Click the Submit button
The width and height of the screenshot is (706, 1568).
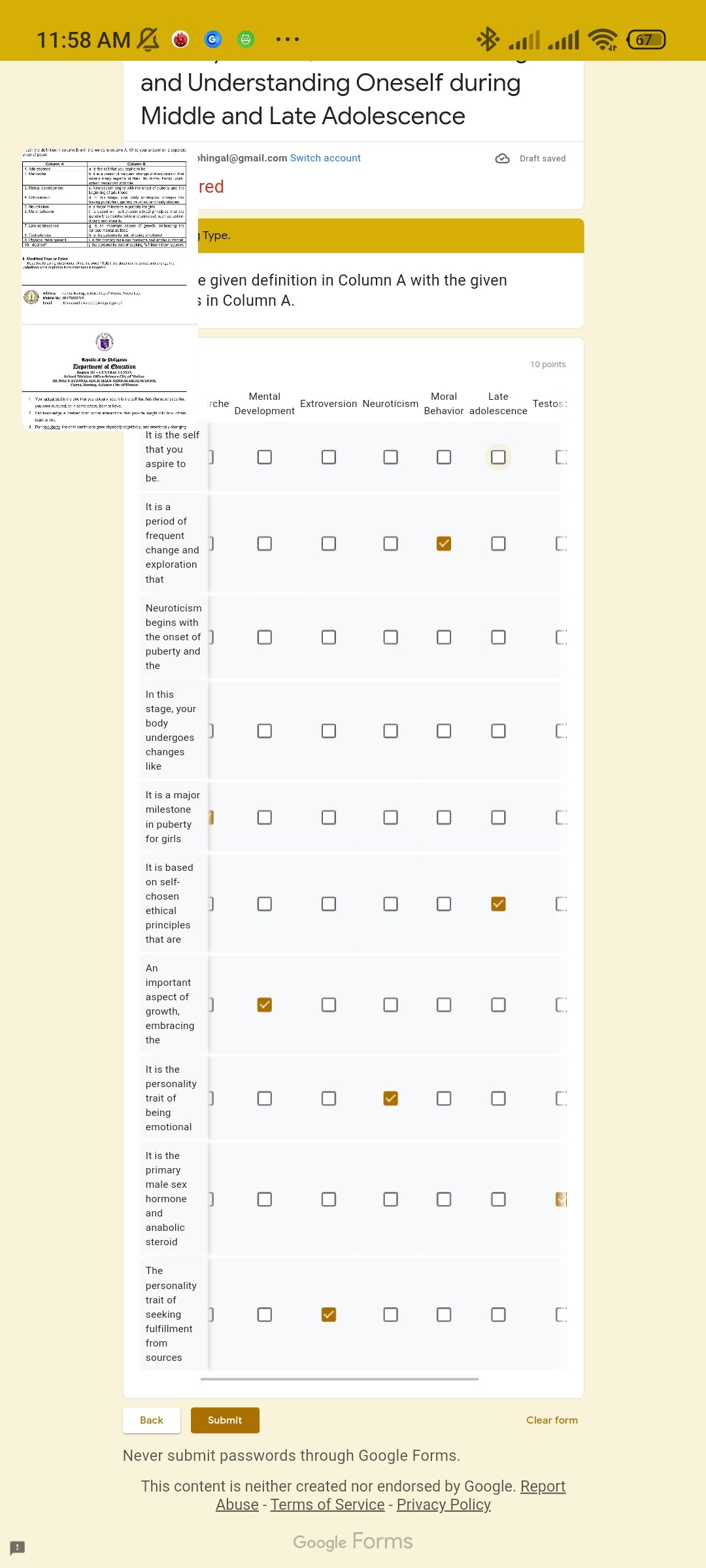(x=225, y=1420)
